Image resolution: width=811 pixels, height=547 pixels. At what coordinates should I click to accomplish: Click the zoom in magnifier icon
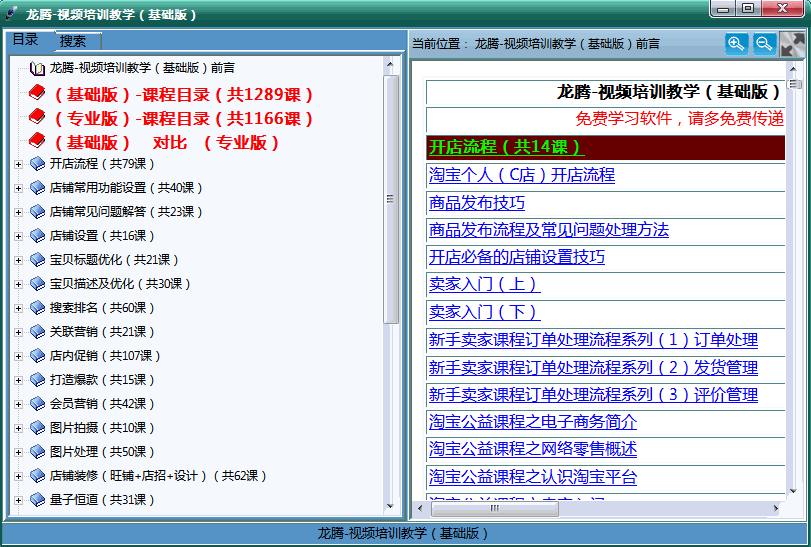click(737, 44)
